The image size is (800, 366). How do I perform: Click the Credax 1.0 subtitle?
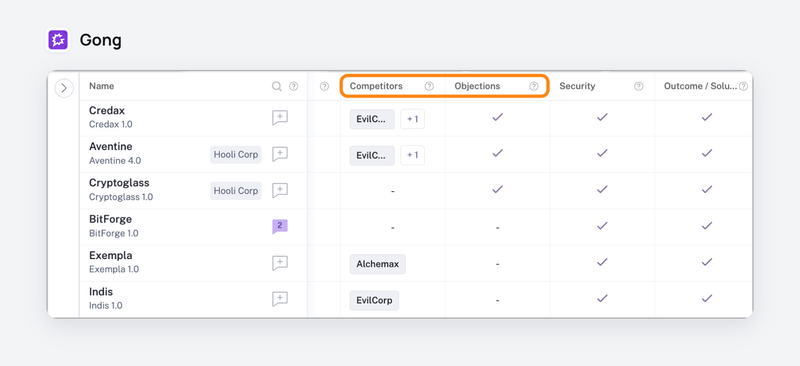(x=111, y=125)
